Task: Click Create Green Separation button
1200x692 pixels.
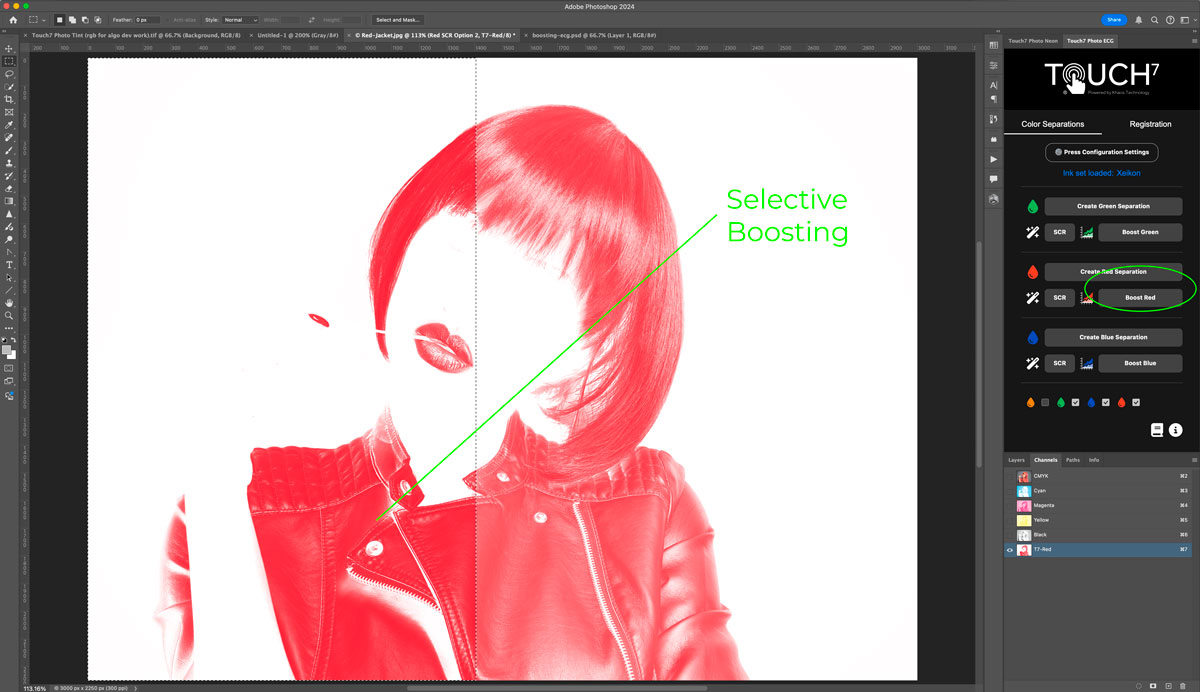Action: pyautogui.click(x=1113, y=206)
